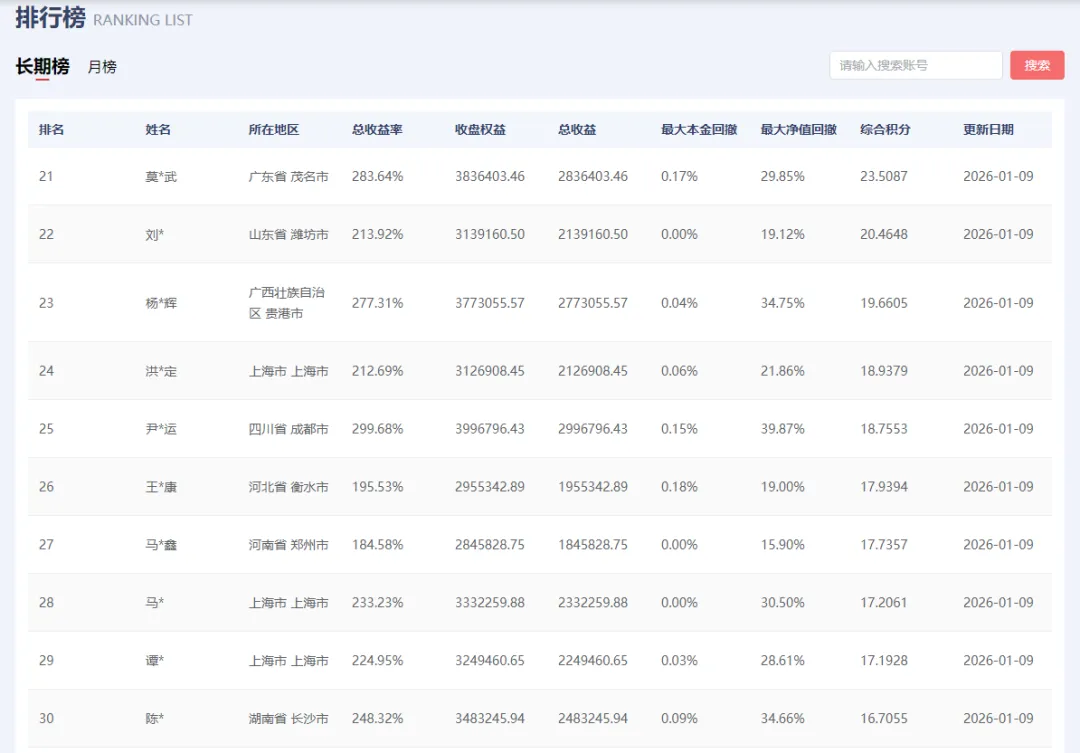Click the 总收益率 column header
Image resolution: width=1080 pixels, height=753 pixels.
tap(377, 130)
